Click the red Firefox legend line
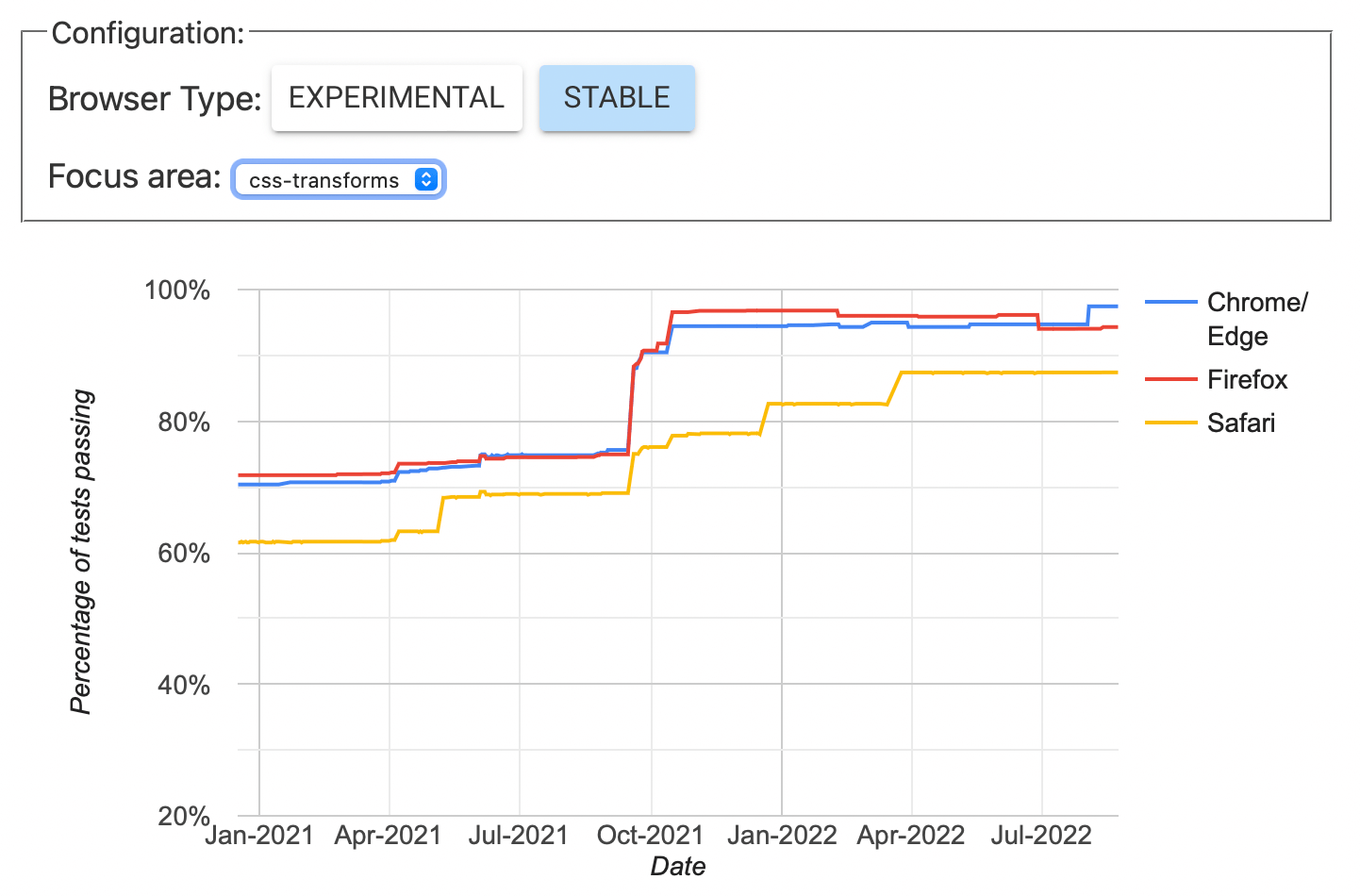Screen dimensions: 1360x896 click(x=1170, y=379)
